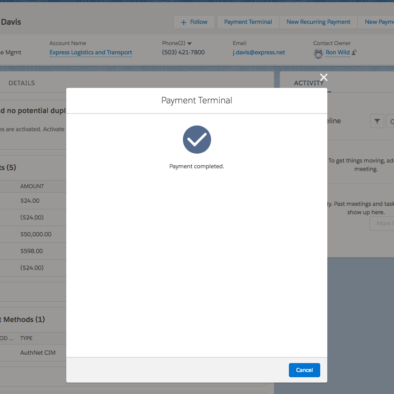Expand the Phone(2) dropdown arrow
Screen dimensions: 394x394
[189, 43]
